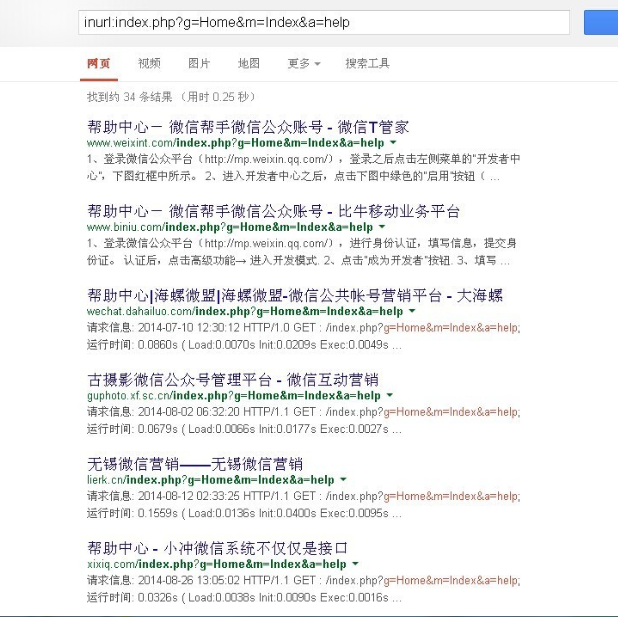The width and height of the screenshot is (618, 617).
Task: Open the 比牛移动业务平台 result title
Action: (274, 211)
